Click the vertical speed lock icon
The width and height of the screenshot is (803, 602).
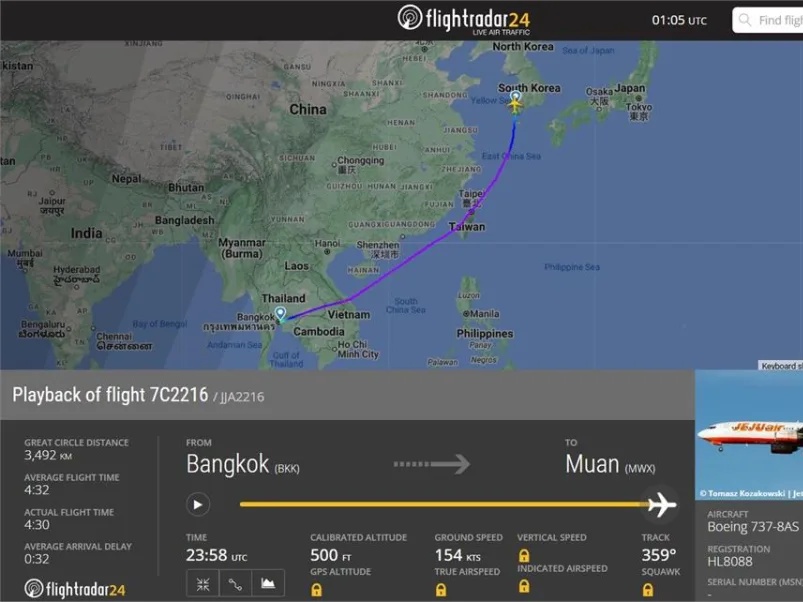[x=524, y=555]
